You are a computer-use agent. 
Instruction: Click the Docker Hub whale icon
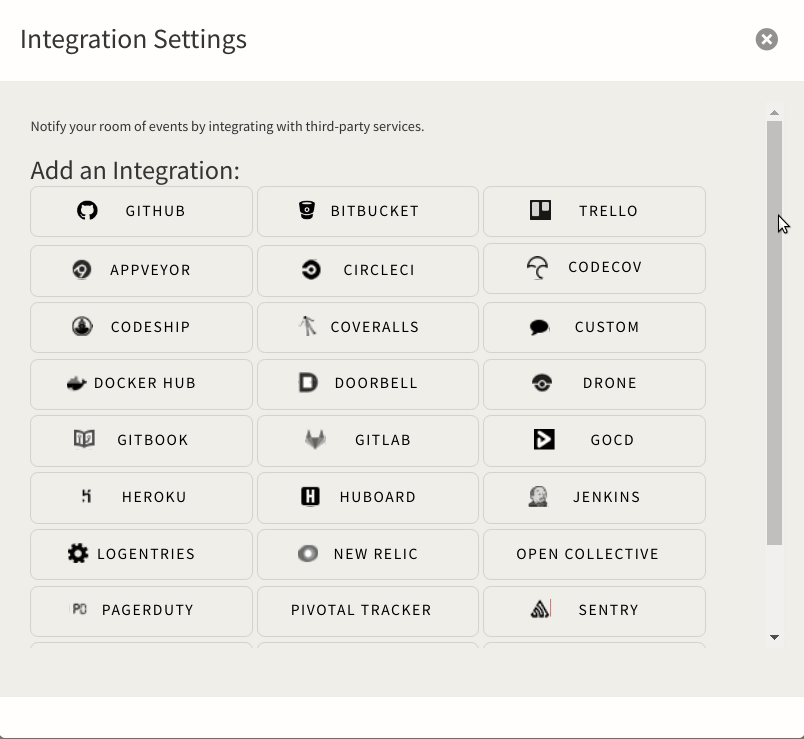point(76,384)
